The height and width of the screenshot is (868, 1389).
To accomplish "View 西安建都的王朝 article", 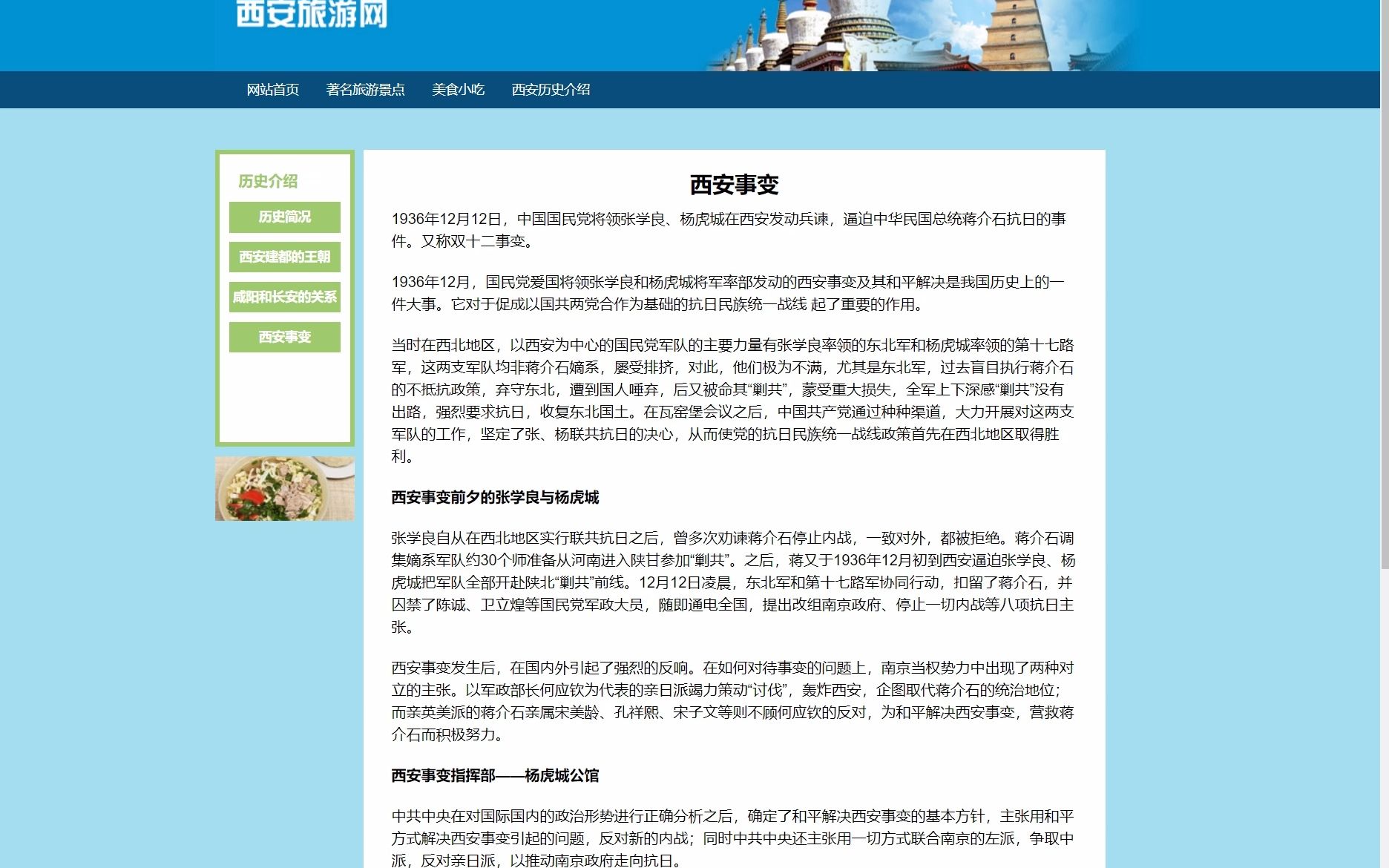I will (x=285, y=257).
